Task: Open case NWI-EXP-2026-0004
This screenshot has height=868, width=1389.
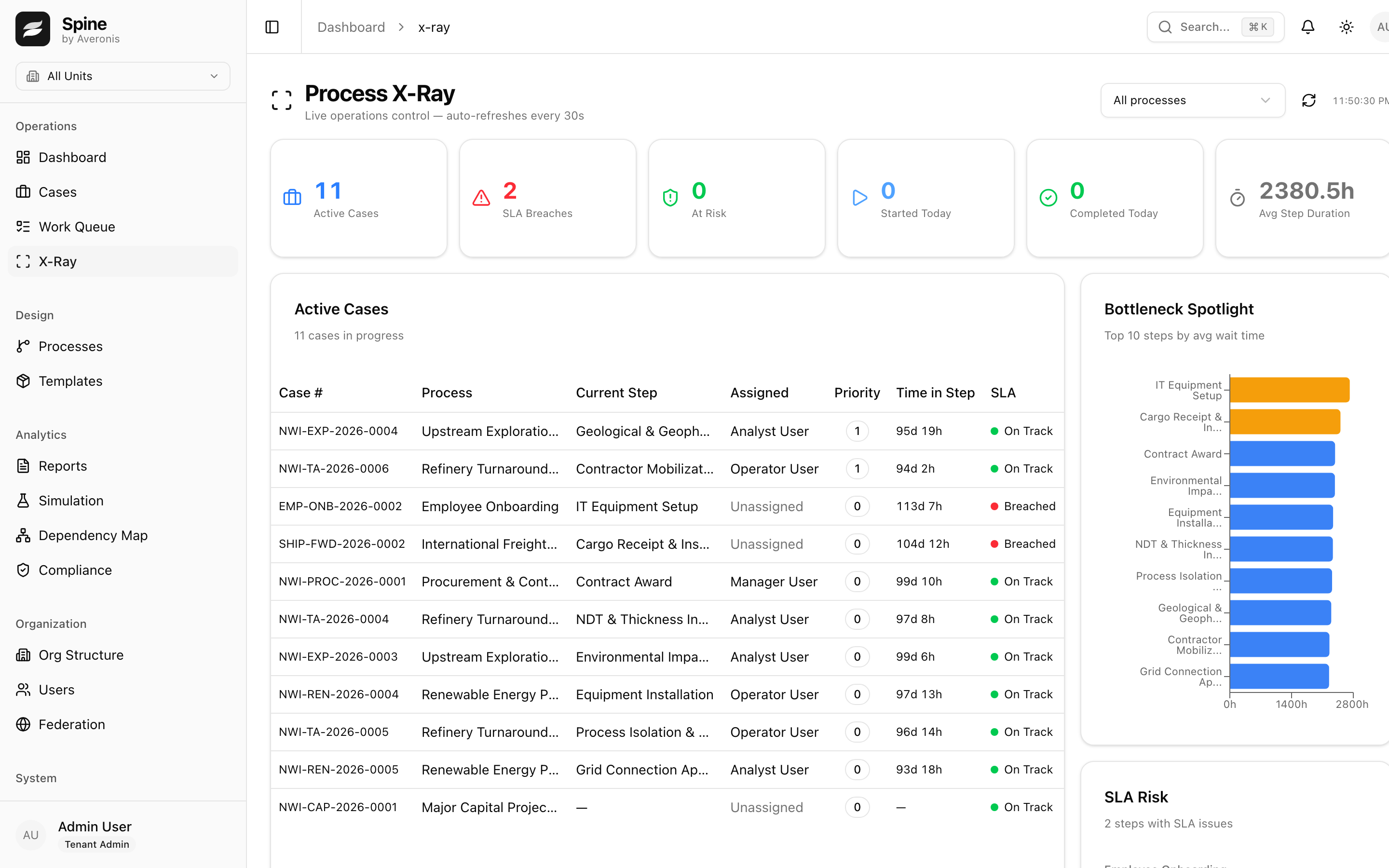Action: tap(338, 431)
